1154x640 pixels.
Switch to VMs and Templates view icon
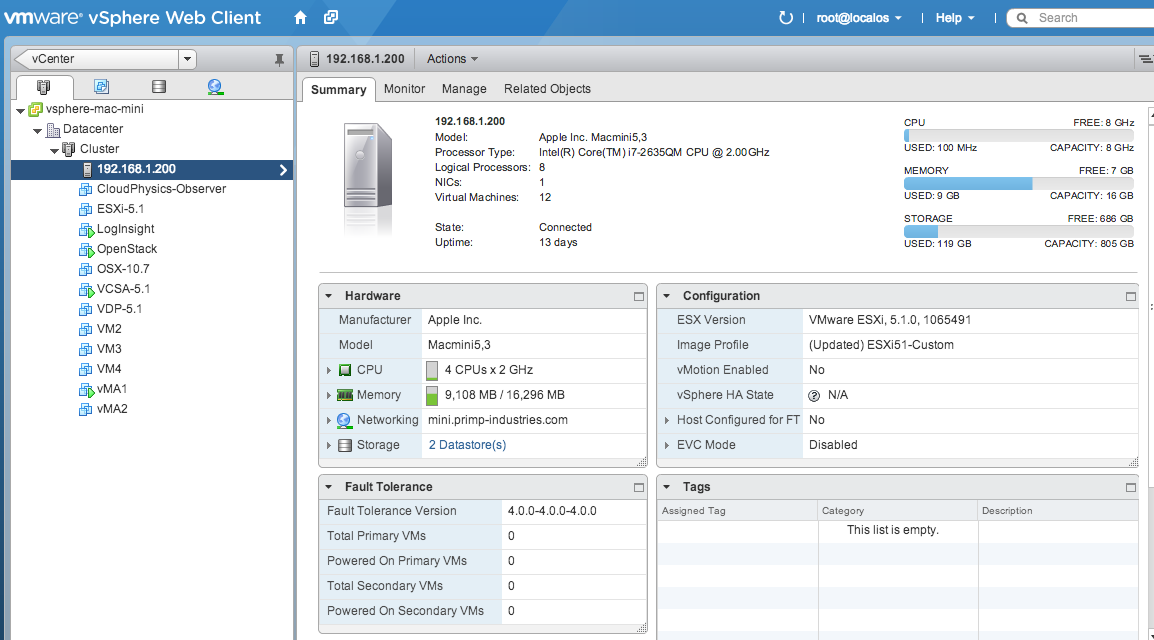[x=102, y=87]
